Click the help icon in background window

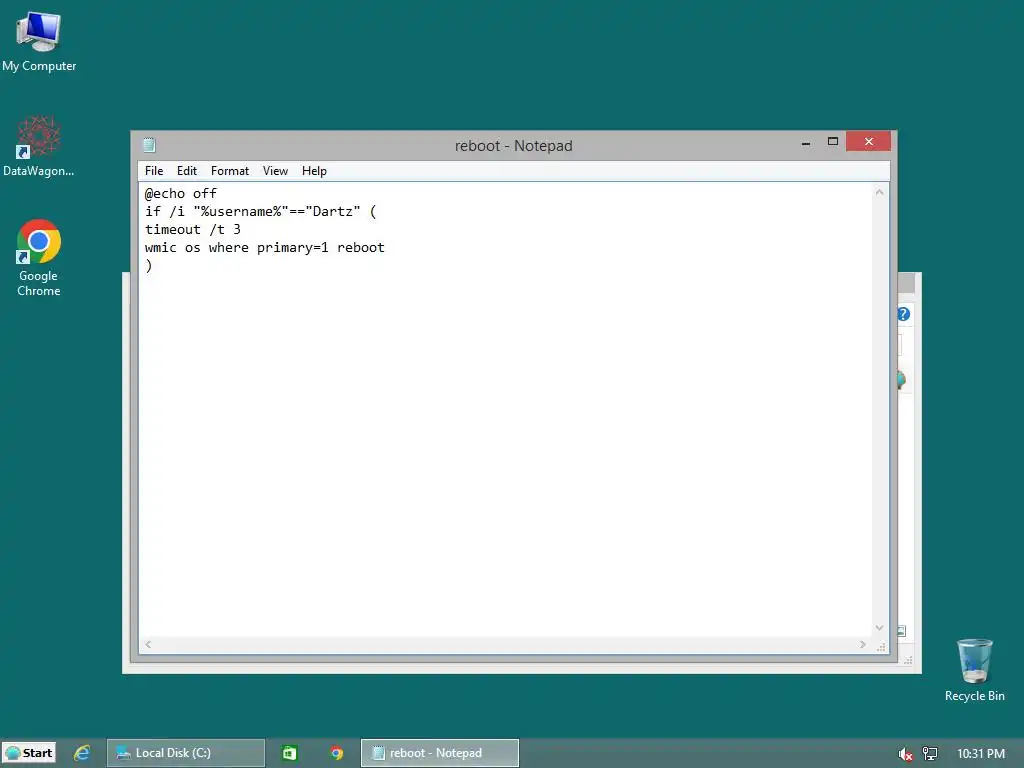pyautogui.click(x=904, y=314)
